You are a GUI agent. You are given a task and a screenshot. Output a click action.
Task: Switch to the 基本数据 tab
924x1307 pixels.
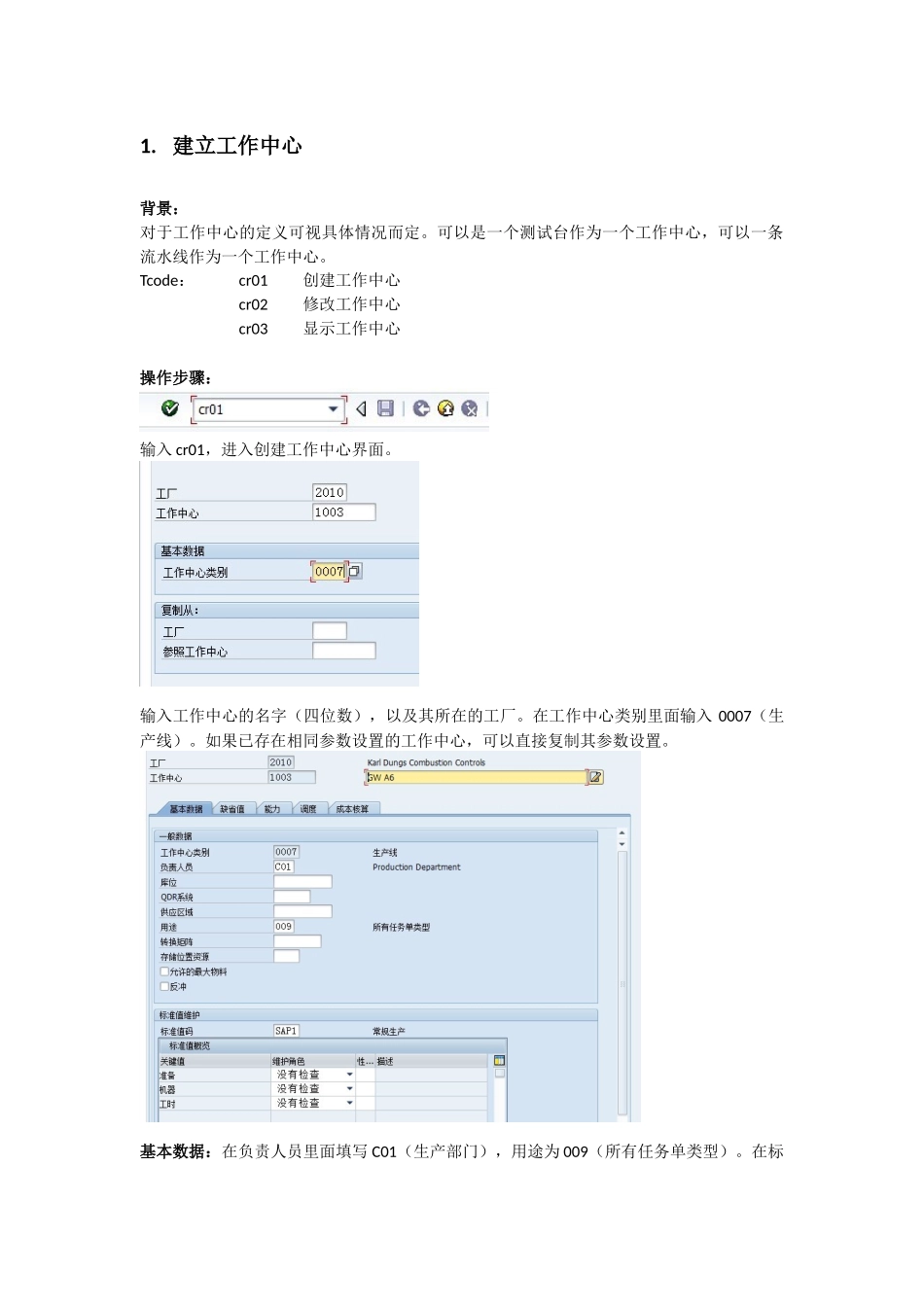(x=186, y=809)
